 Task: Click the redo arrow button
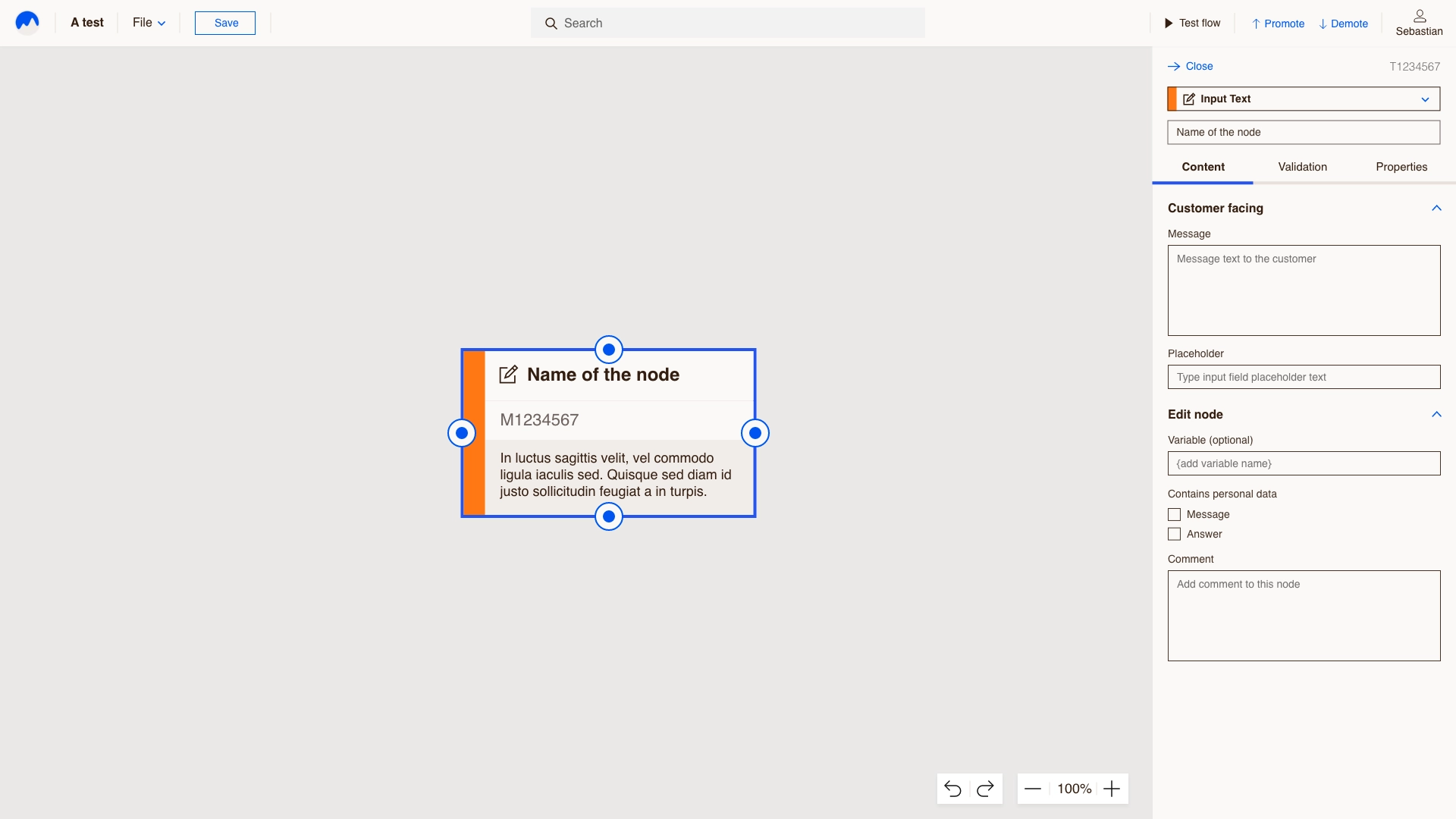pos(985,789)
